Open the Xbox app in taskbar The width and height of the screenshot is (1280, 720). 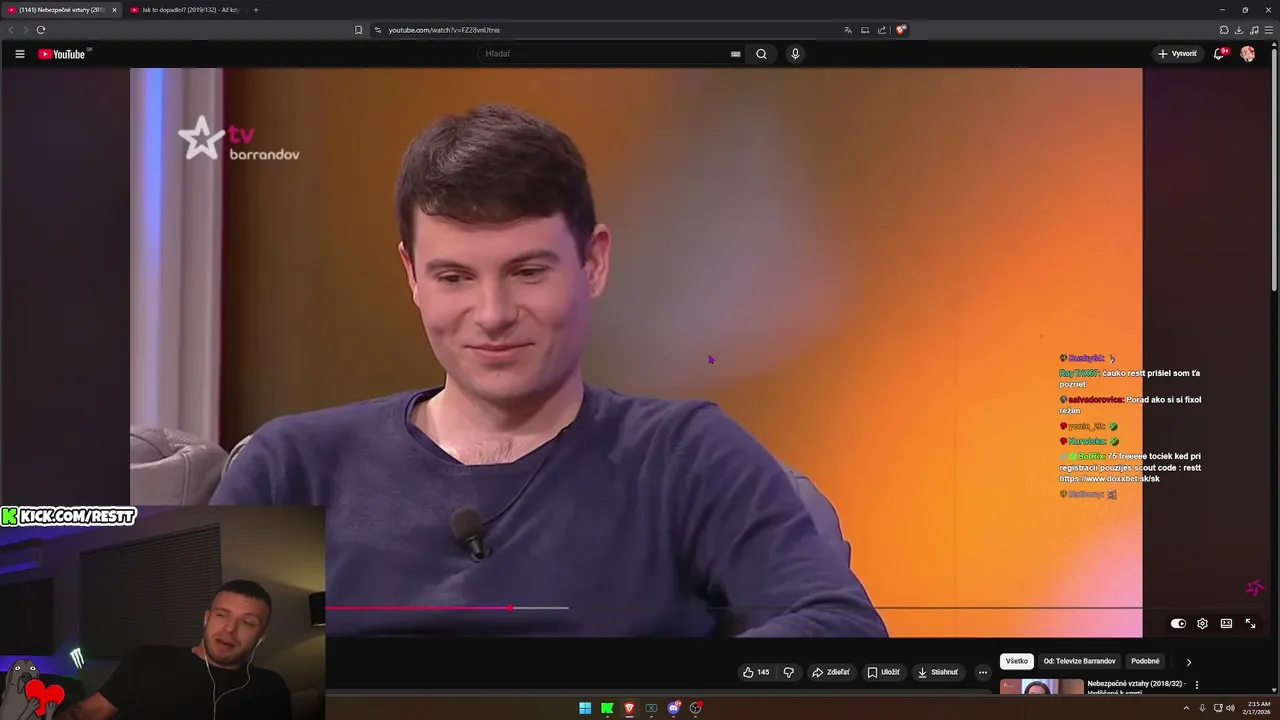pos(651,708)
